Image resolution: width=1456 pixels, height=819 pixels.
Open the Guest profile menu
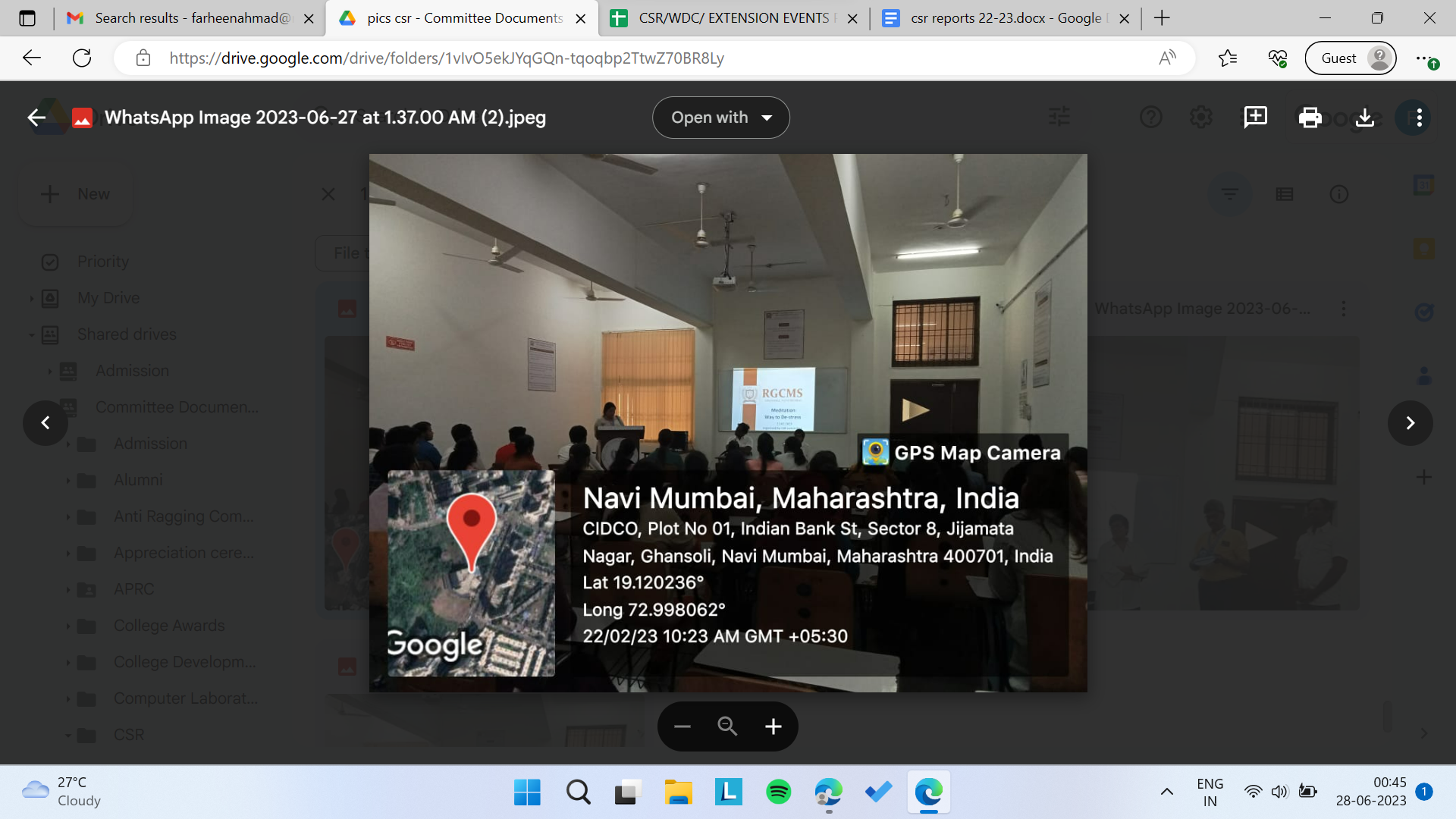click(x=1351, y=58)
